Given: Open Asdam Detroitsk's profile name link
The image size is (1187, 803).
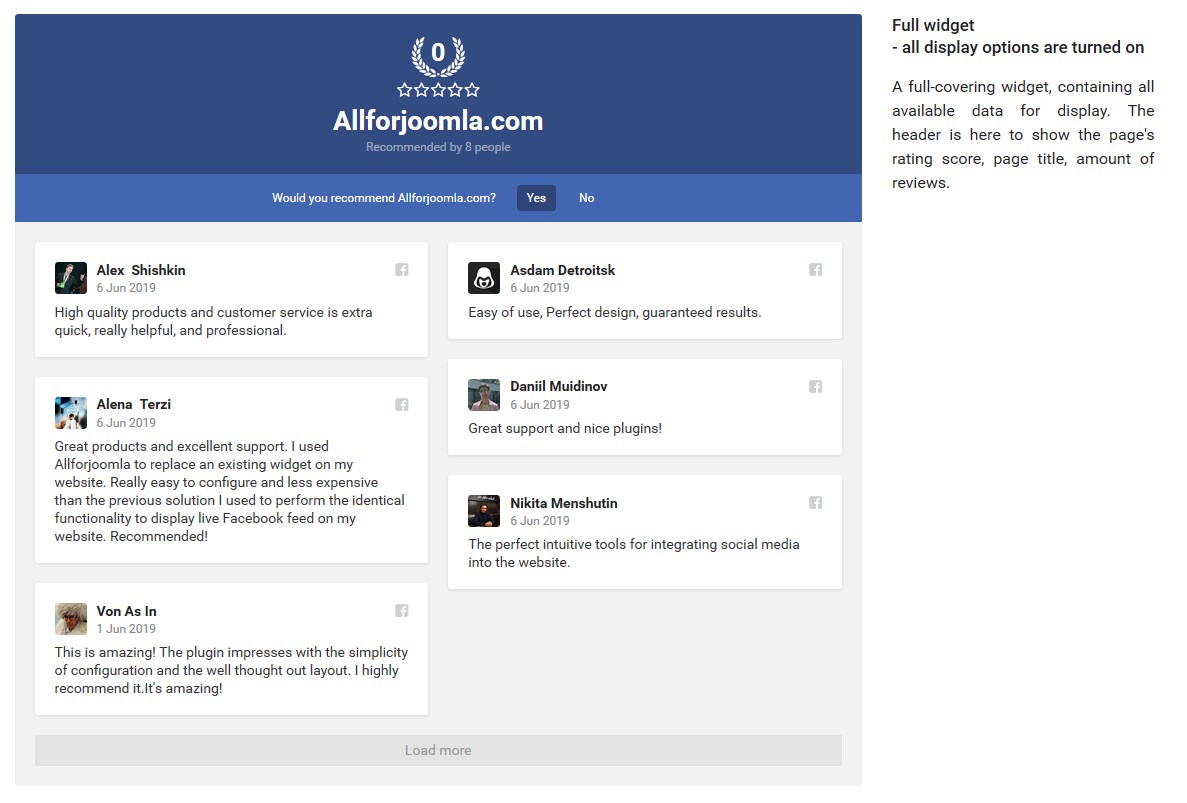Looking at the screenshot, I should [x=562, y=270].
